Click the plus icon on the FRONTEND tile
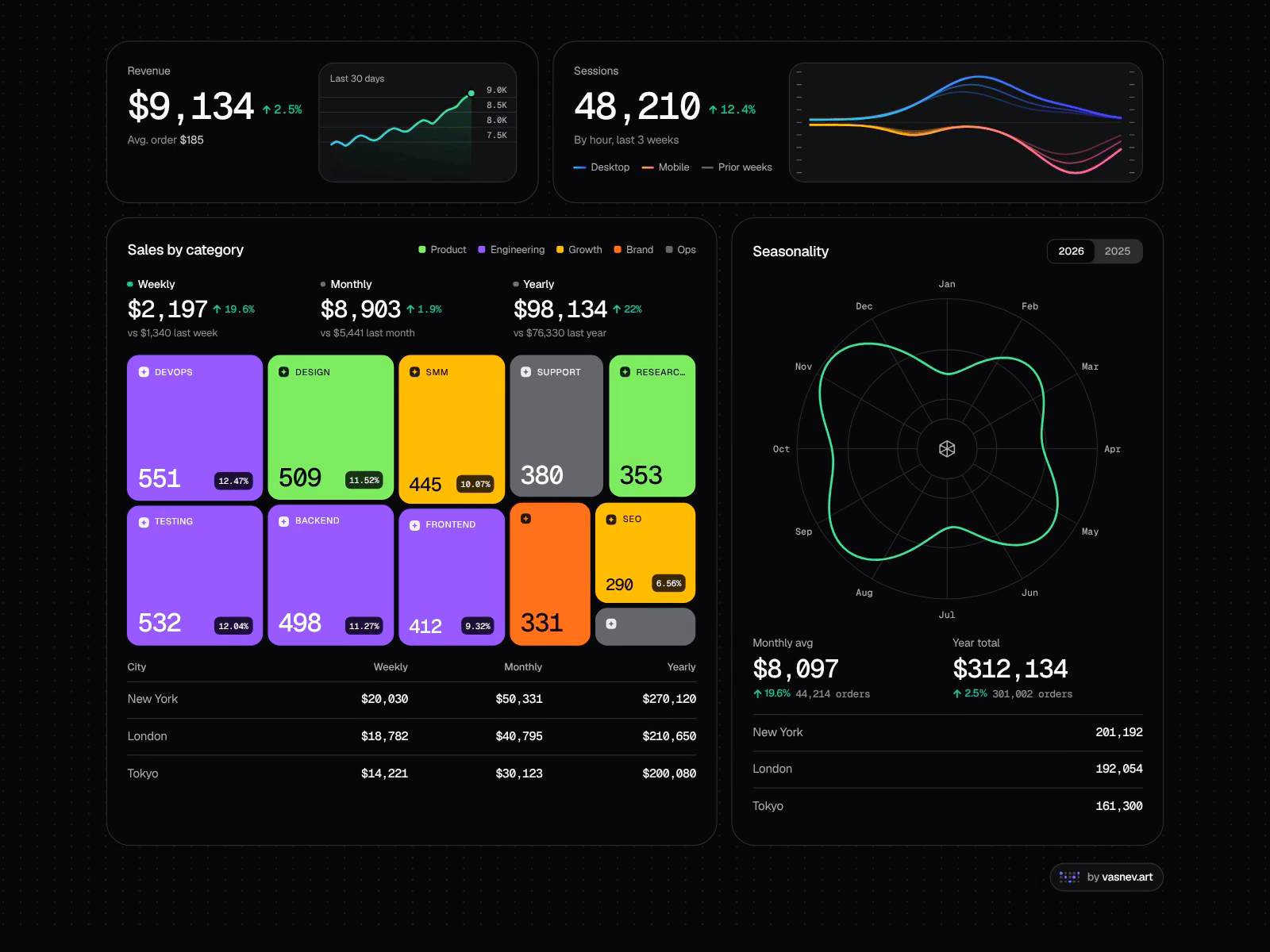1270x952 pixels. 414,525
